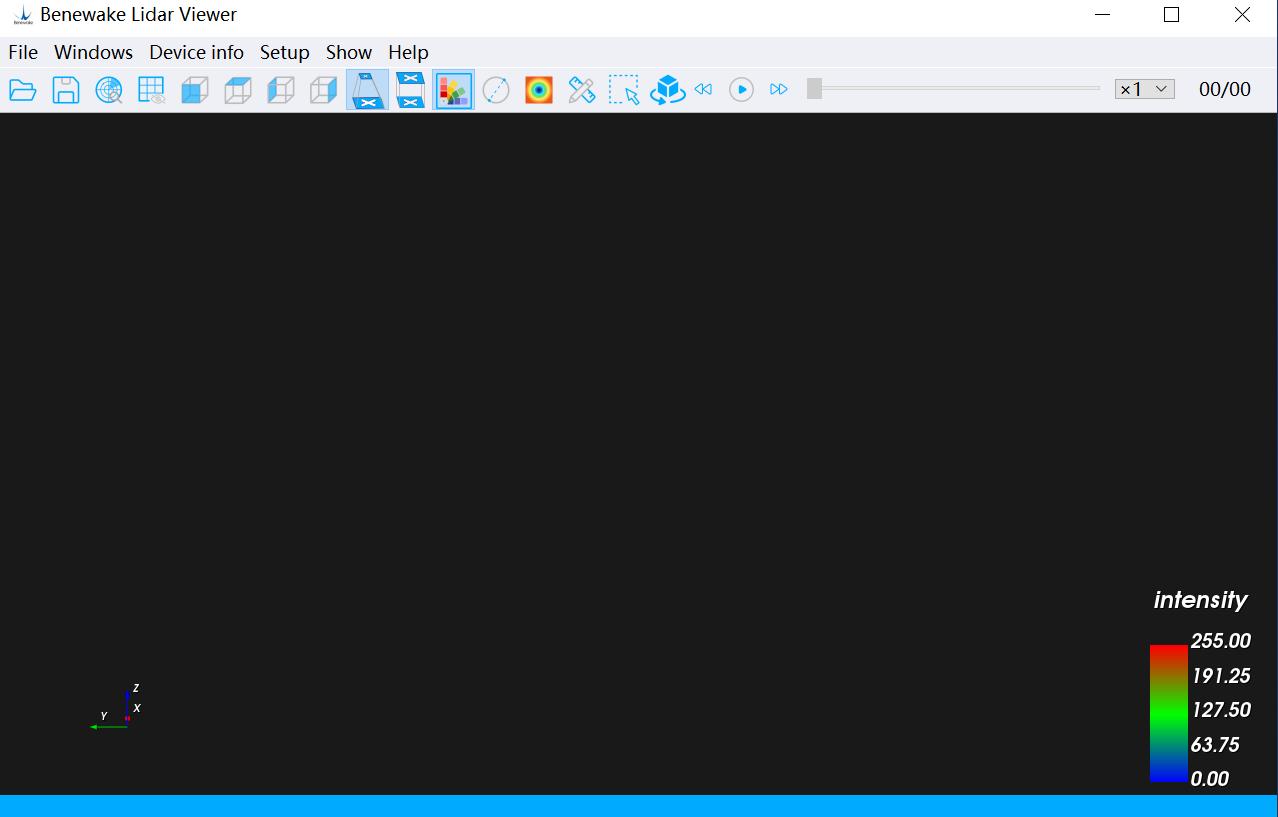Click the XYZ axis orientation gizmo

[x=116, y=707]
